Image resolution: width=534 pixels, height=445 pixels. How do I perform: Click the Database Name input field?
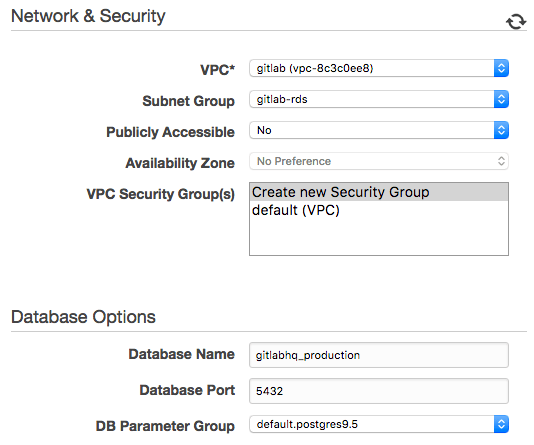379,355
